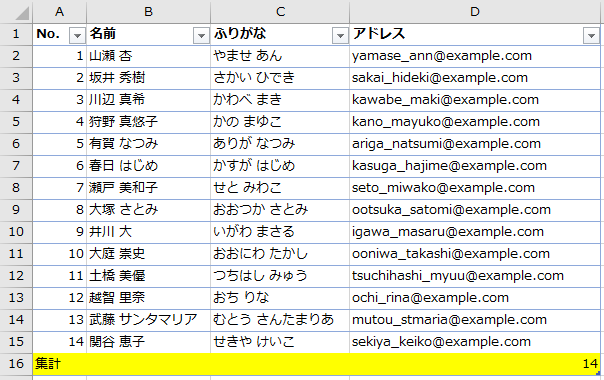The height and width of the screenshot is (380, 604).
Task: Click the total count 14 in yellow row
Action: point(590,364)
